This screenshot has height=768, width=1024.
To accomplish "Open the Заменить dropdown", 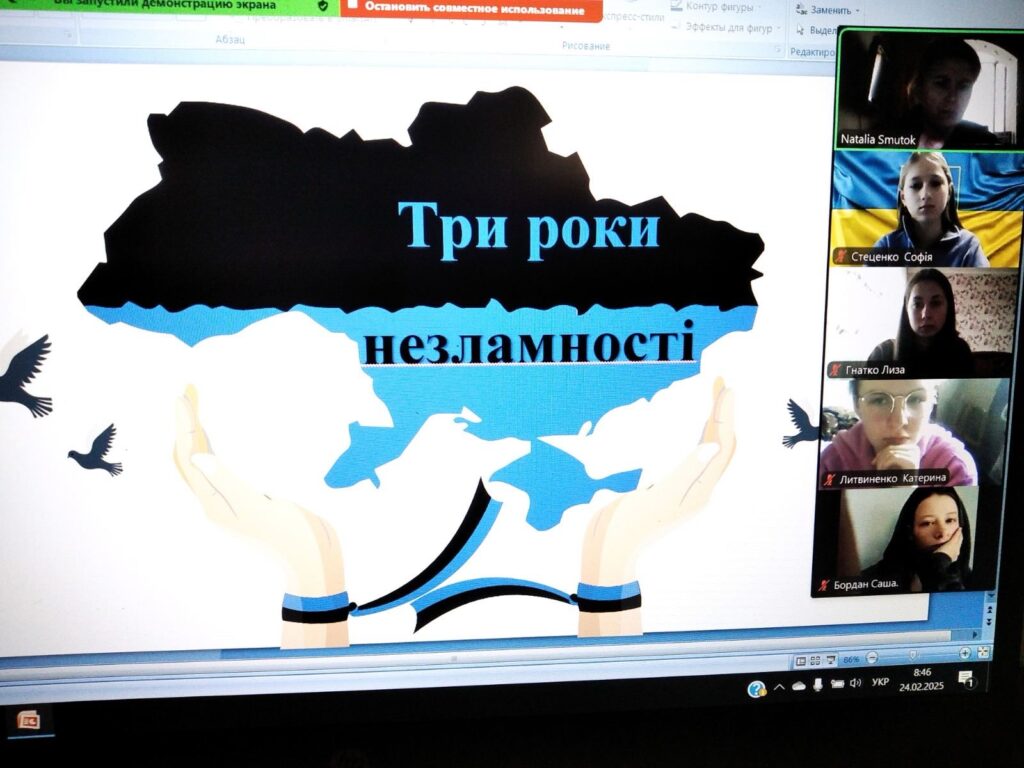I will point(827,10).
